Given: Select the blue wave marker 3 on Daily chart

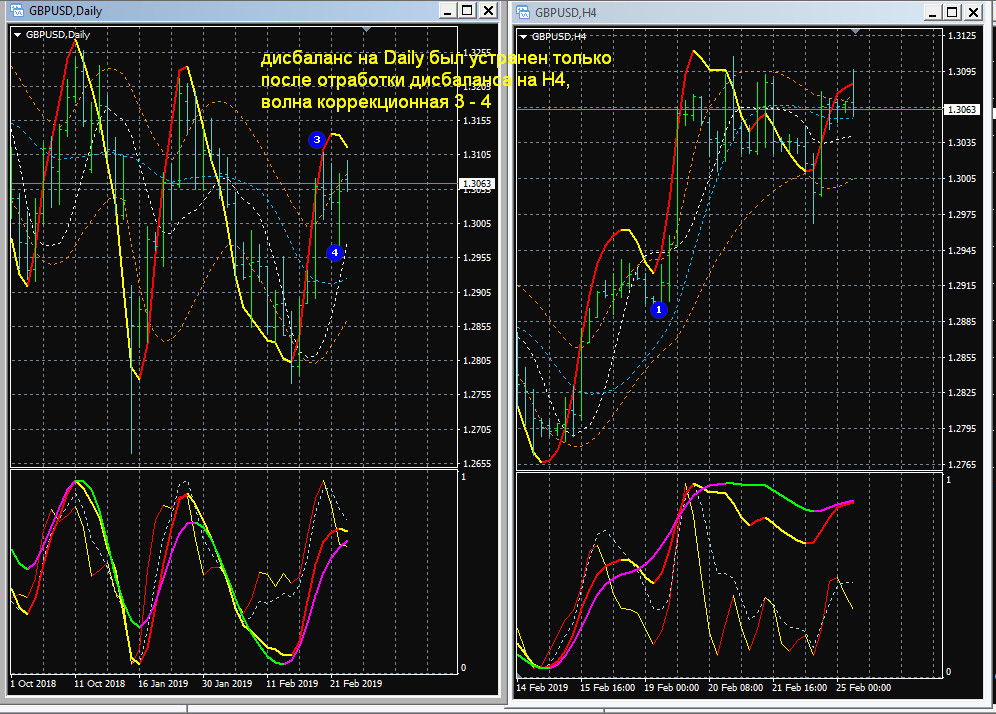Looking at the screenshot, I should coord(317,140).
